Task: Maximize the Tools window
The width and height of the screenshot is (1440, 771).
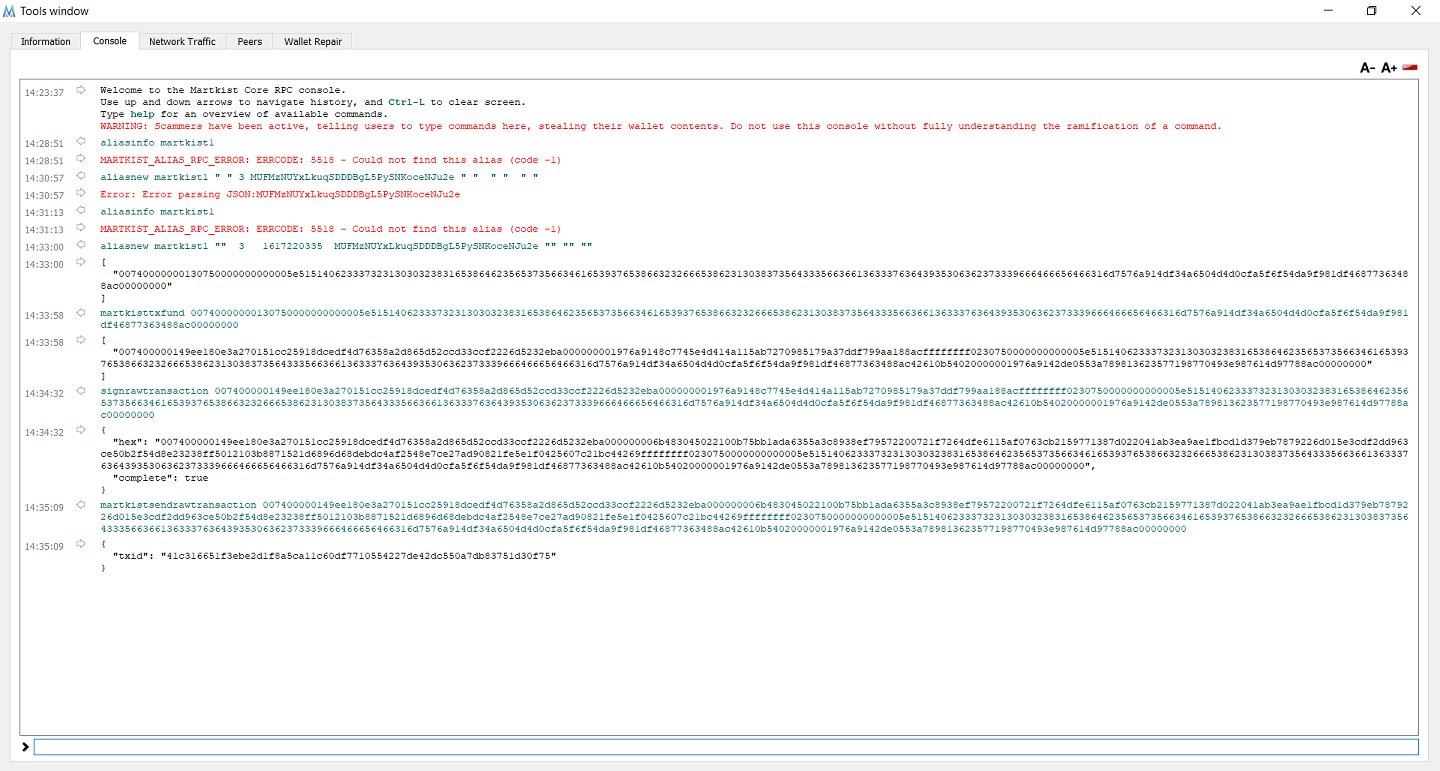Action: tap(1372, 11)
